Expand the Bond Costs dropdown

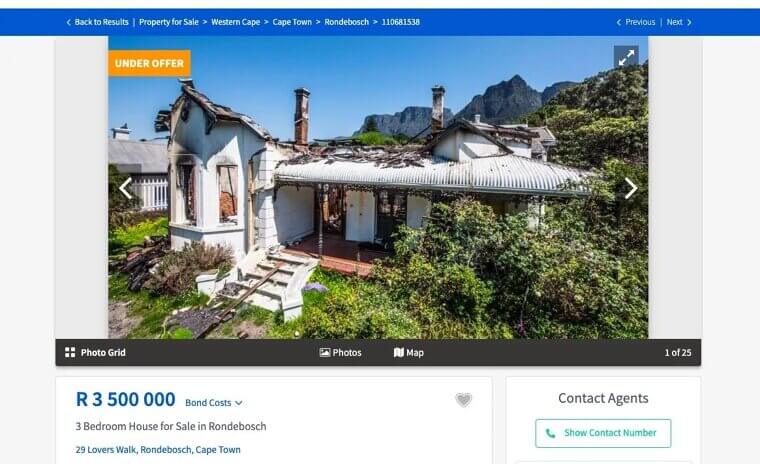tap(214, 403)
